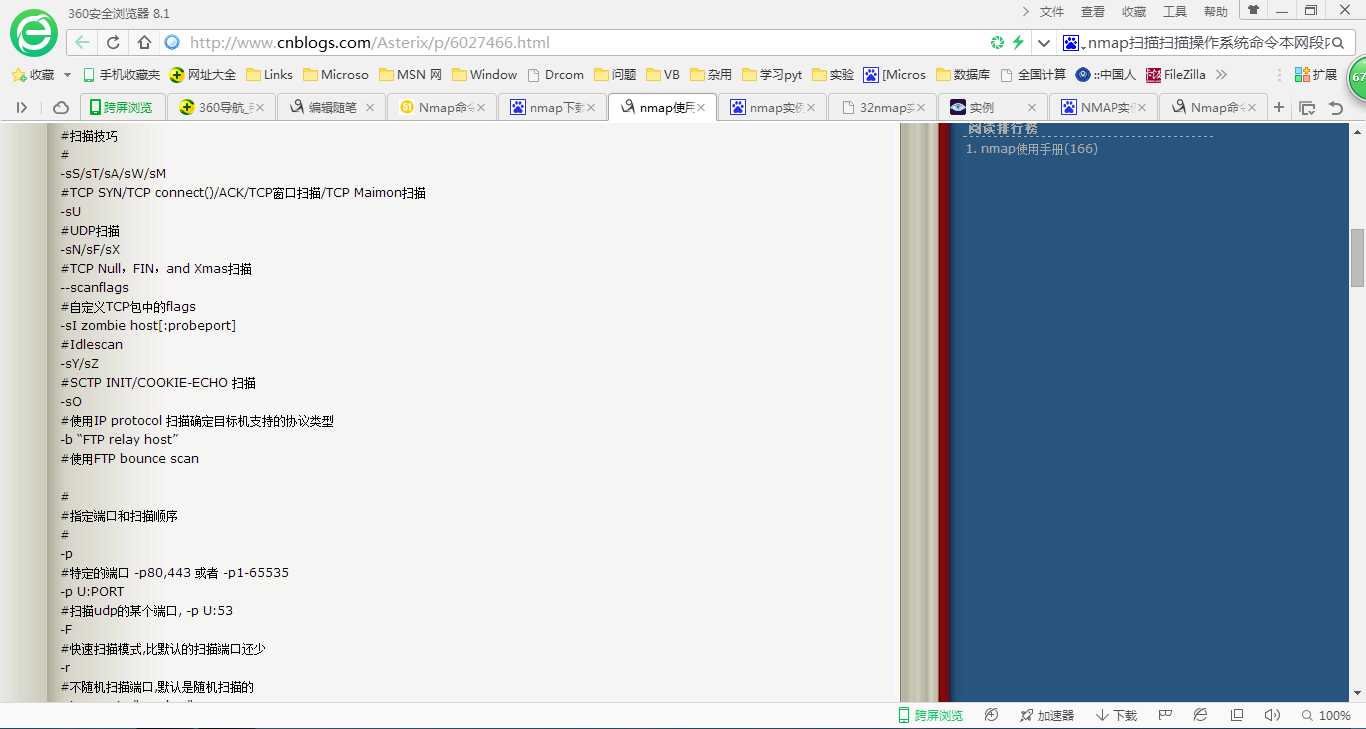Click the lightning speed mode icon
The width and height of the screenshot is (1366, 729).
pos(1018,42)
